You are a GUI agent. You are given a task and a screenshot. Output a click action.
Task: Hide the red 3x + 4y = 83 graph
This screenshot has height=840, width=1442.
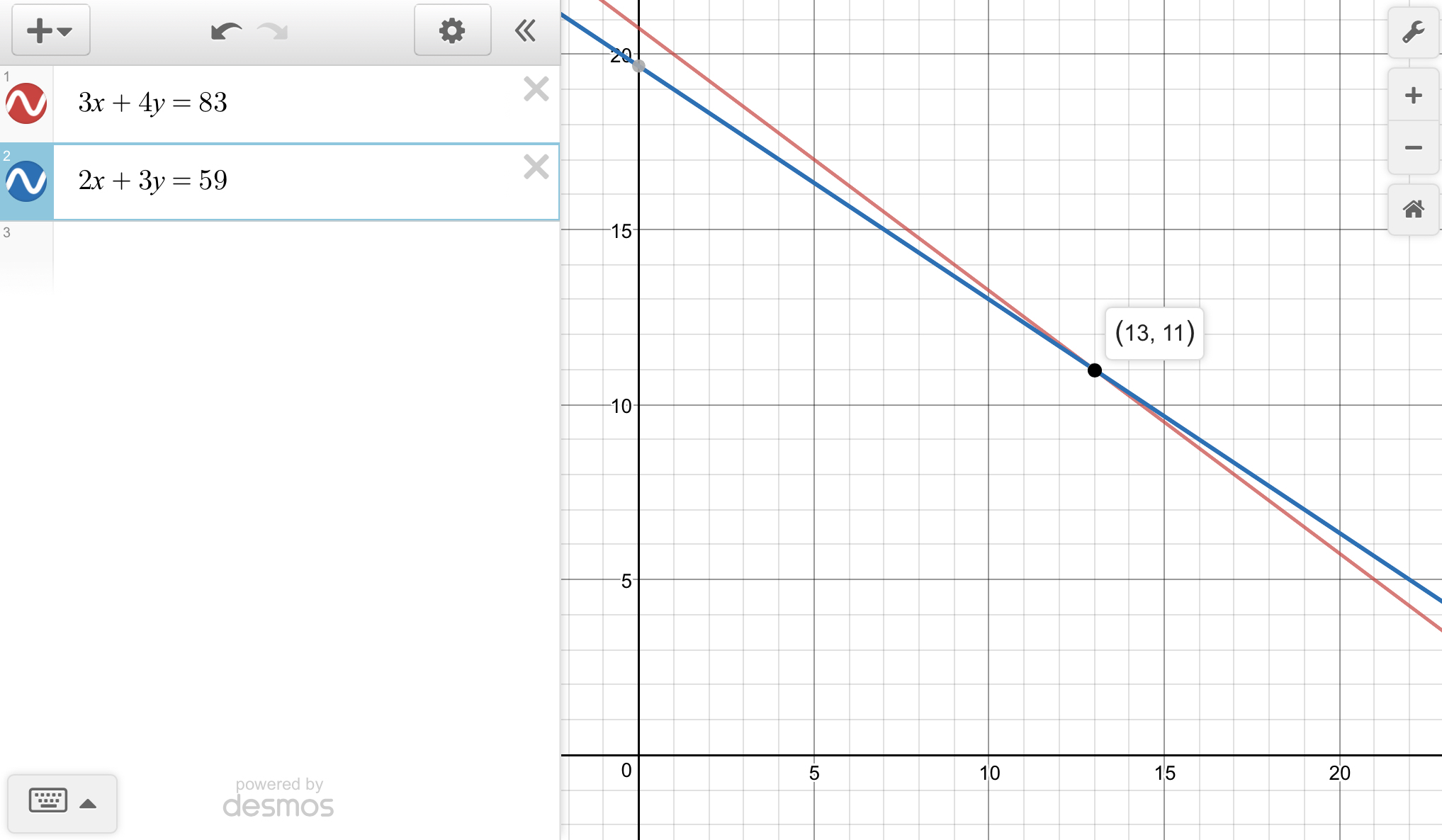point(26,103)
